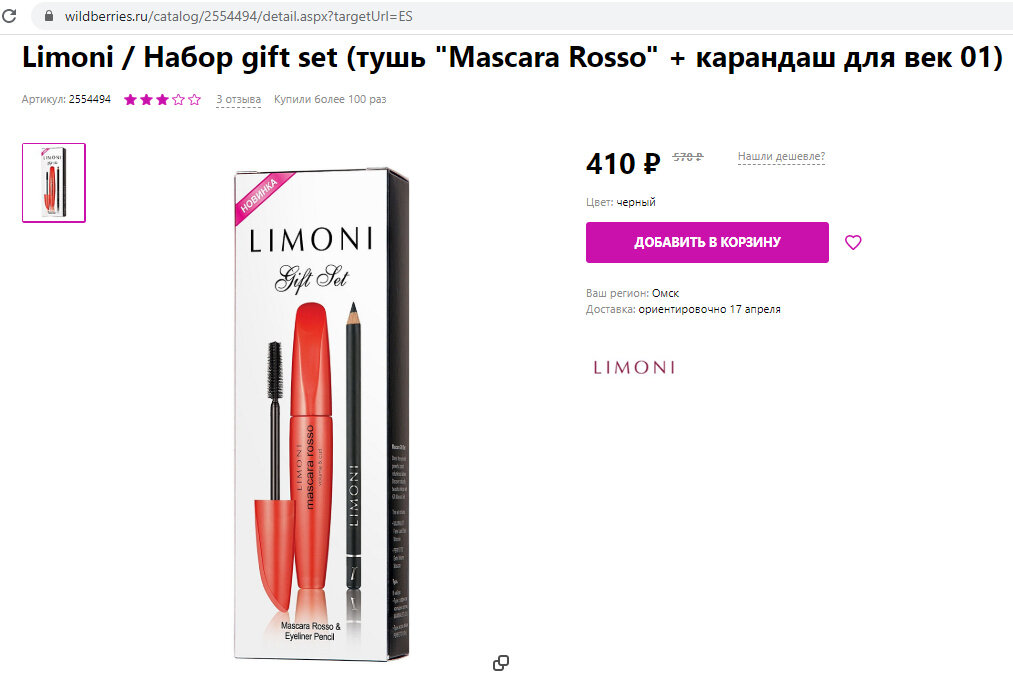Screen dimensions: 1013x684
Task: Click the 'черный' color value
Action: coord(636,202)
